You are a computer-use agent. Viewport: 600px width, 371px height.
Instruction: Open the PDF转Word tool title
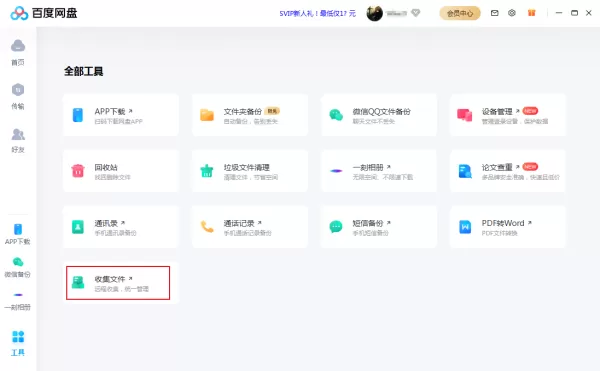(x=503, y=223)
